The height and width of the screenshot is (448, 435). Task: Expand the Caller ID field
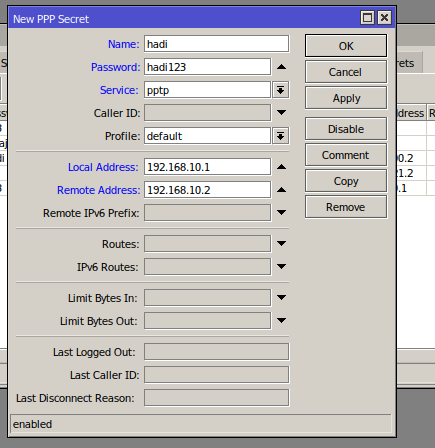(x=281, y=113)
